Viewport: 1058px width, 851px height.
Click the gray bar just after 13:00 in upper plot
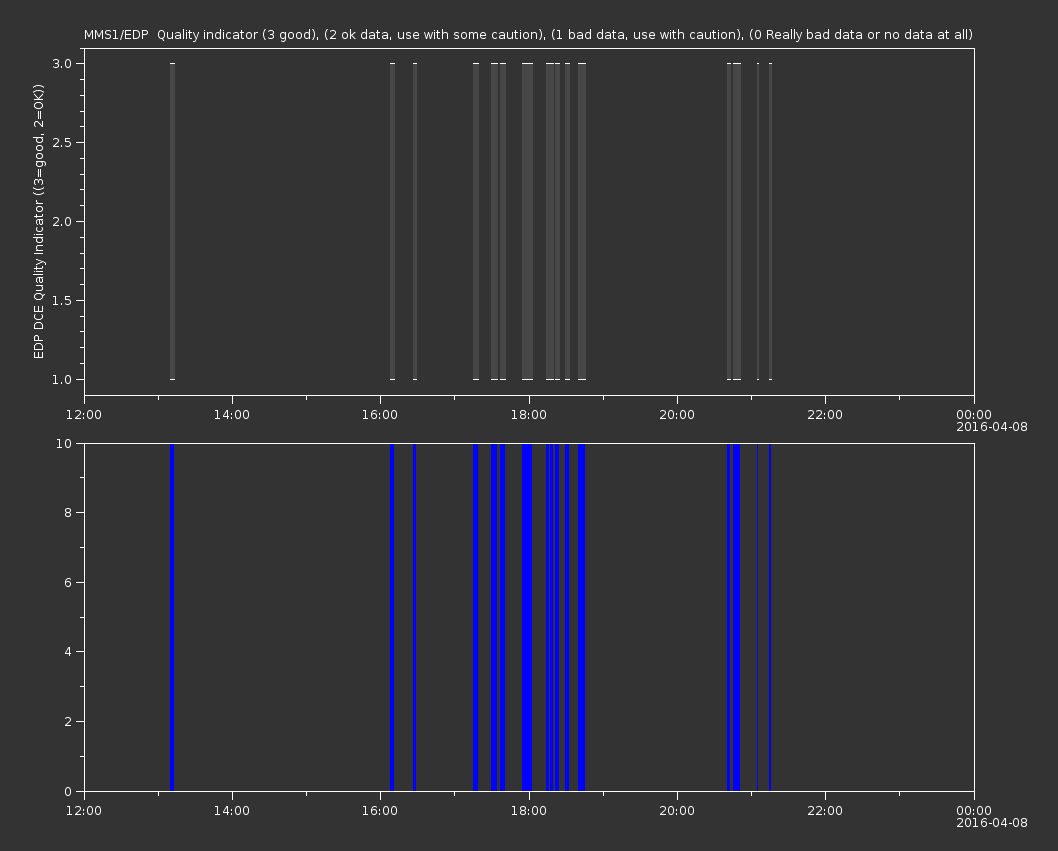click(172, 221)
